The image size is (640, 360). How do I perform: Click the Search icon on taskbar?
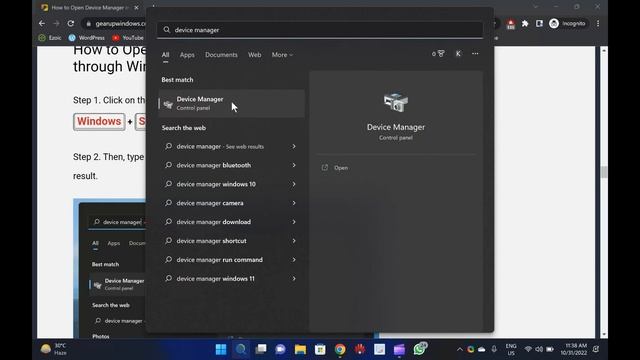241,349
